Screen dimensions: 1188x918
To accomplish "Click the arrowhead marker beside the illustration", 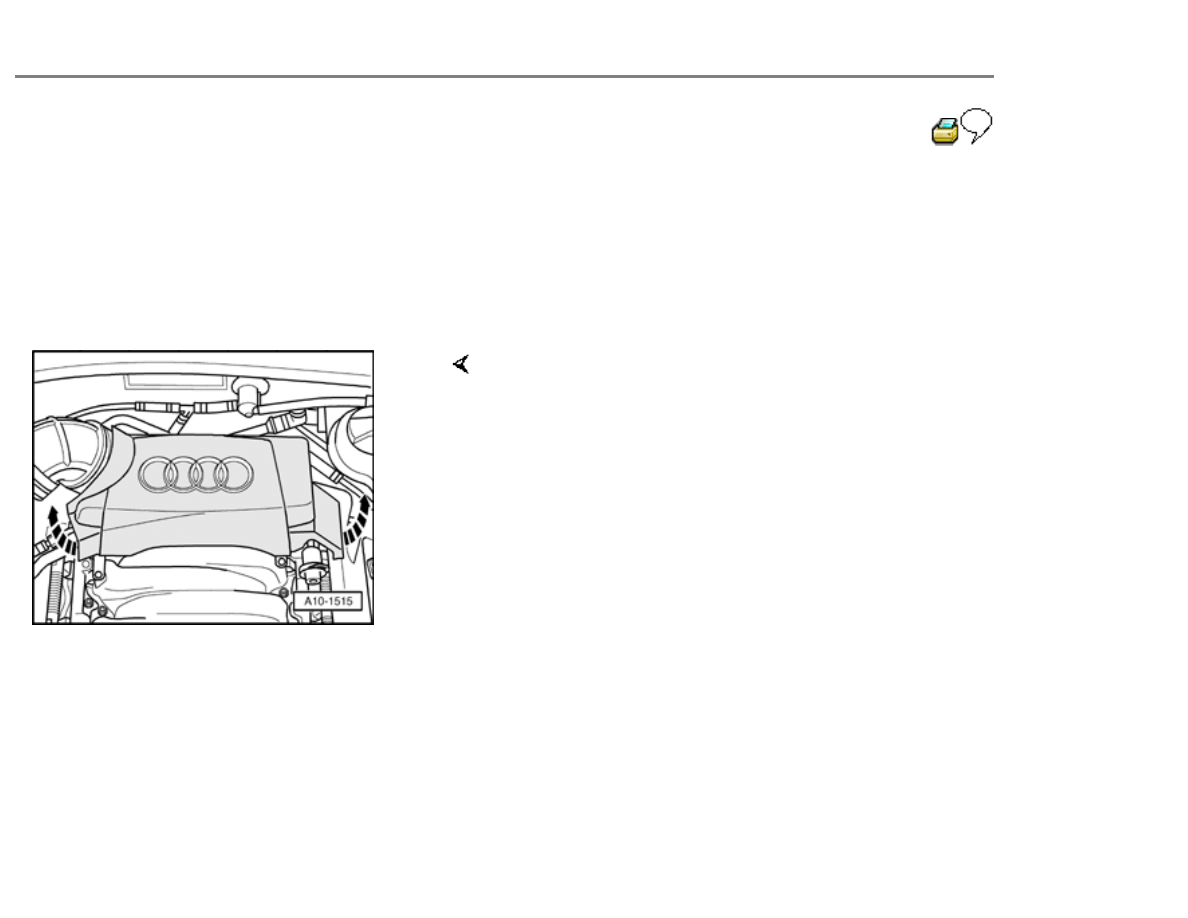I will point(460,366).
